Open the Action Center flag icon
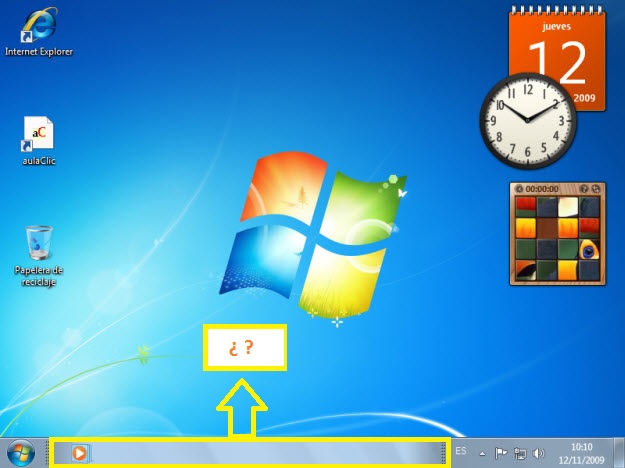625x468 pixels. (501, 453)
